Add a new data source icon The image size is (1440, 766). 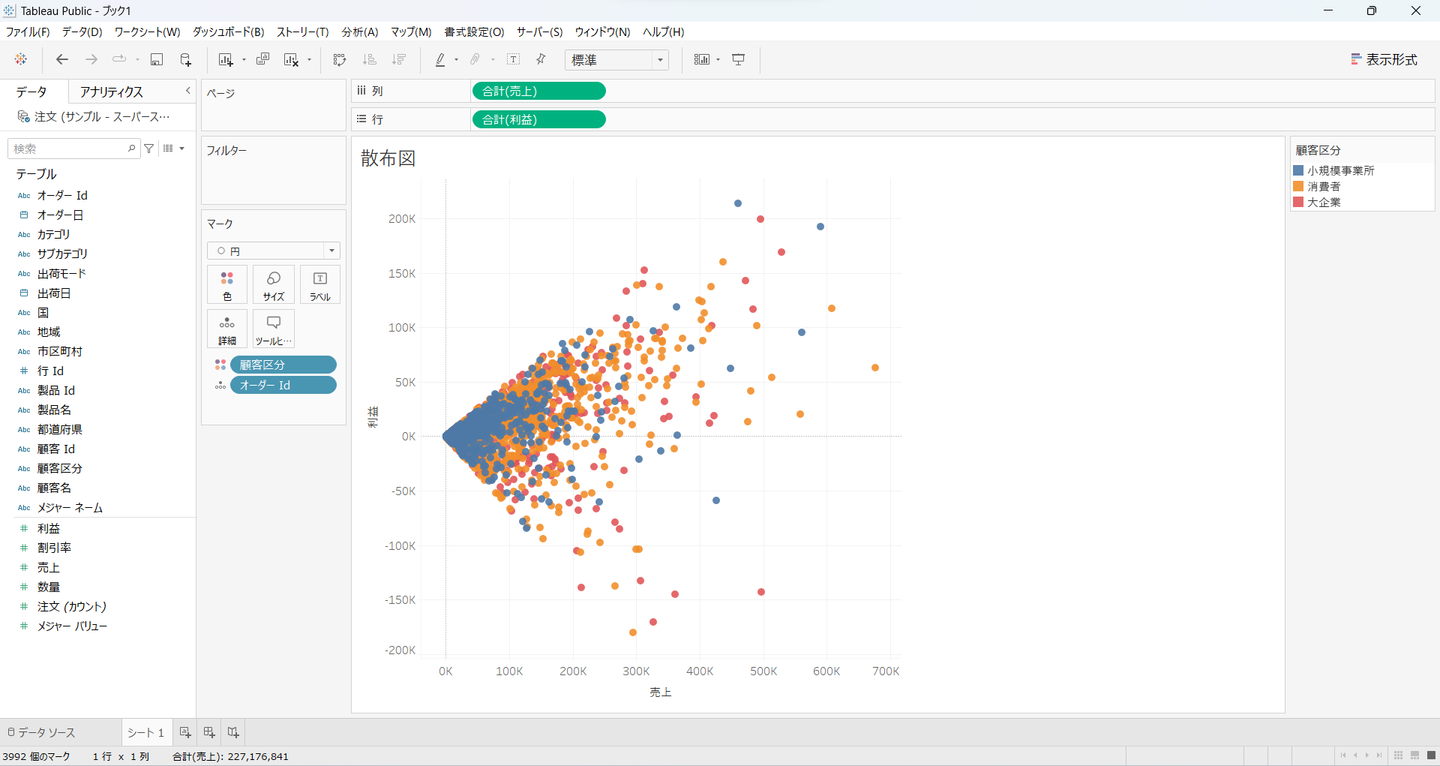(x=185, y=60)
